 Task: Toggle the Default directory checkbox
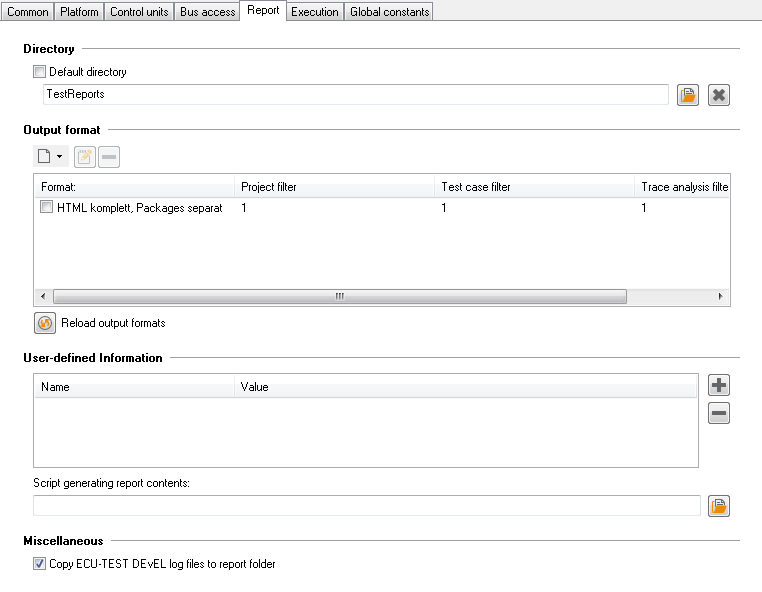tap(39, 72)
